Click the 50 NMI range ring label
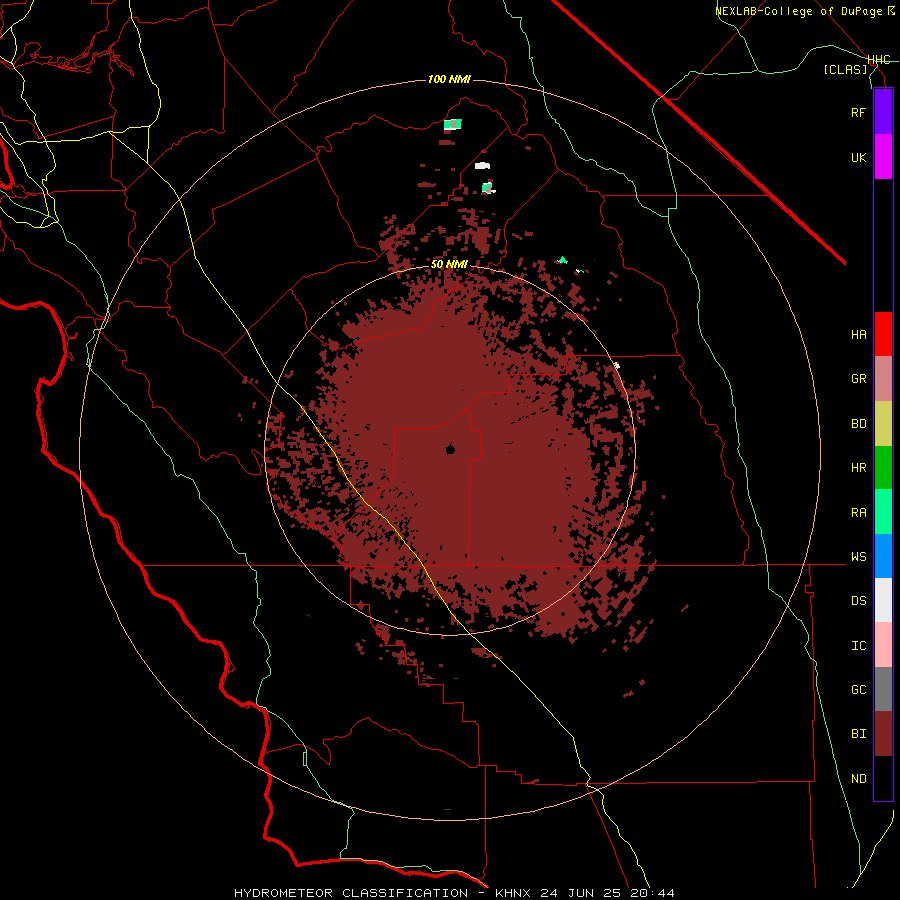The image size is (900, 900). click(449, 265)
